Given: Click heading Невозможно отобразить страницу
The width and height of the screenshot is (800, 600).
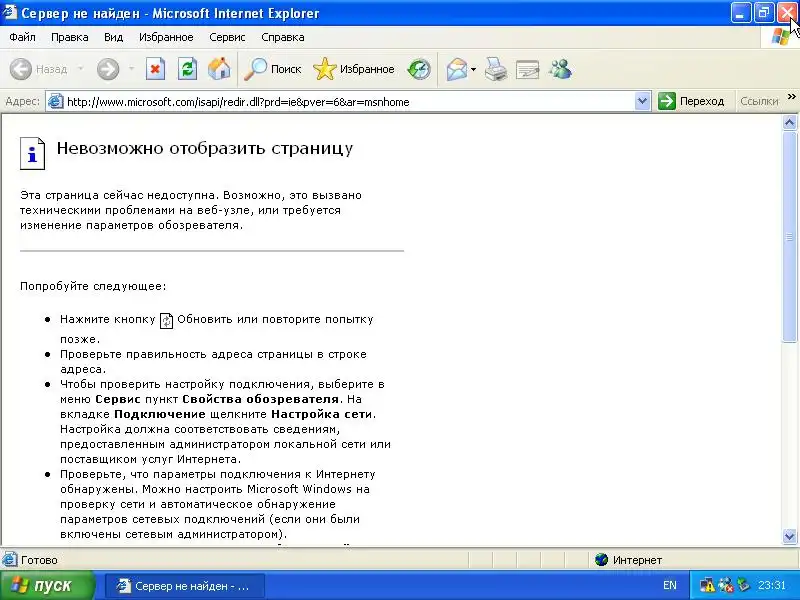Looking at the screenshot, I should [205, 148].
